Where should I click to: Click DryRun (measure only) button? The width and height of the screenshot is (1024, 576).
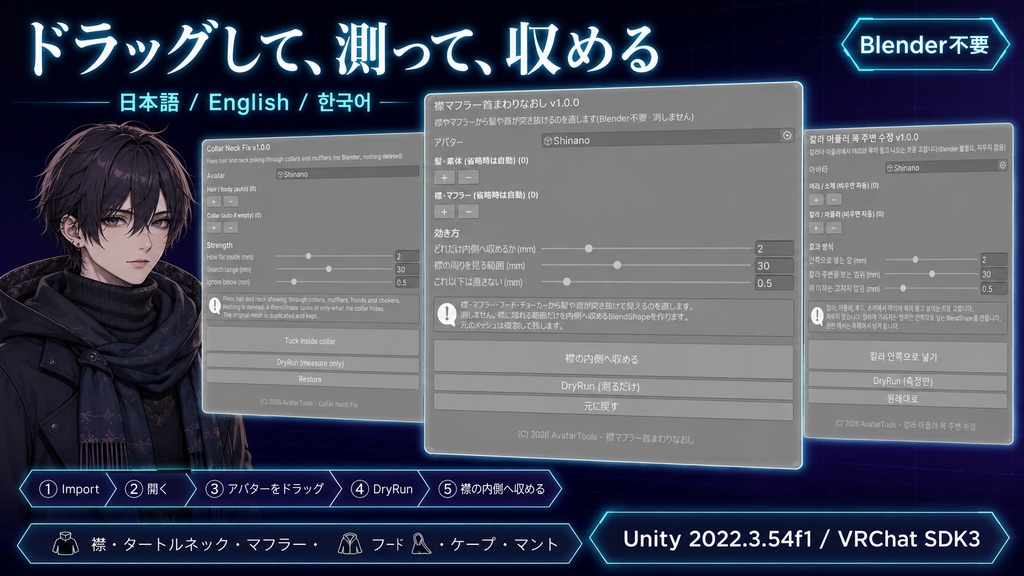coord(312,362)
